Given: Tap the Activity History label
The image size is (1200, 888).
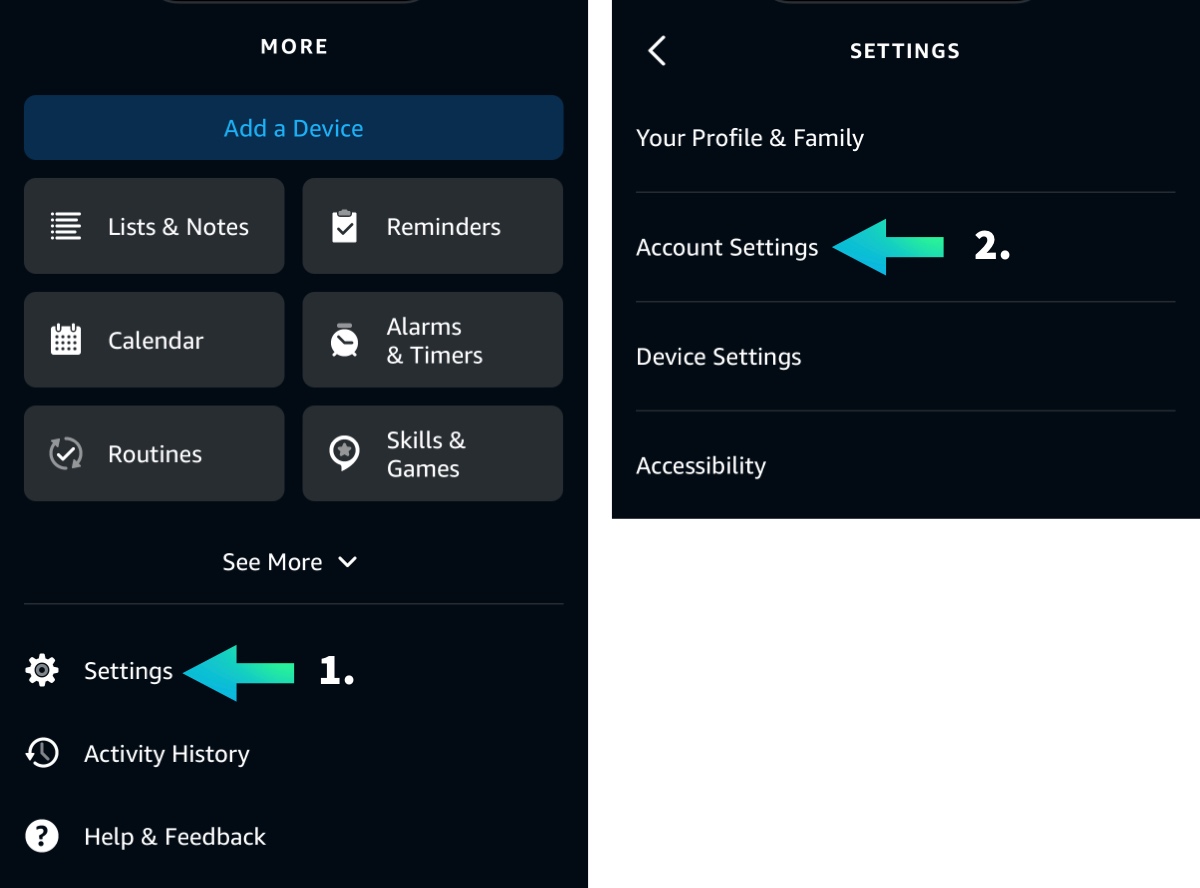Looking at the screenshot, I should tap(167, 754).
